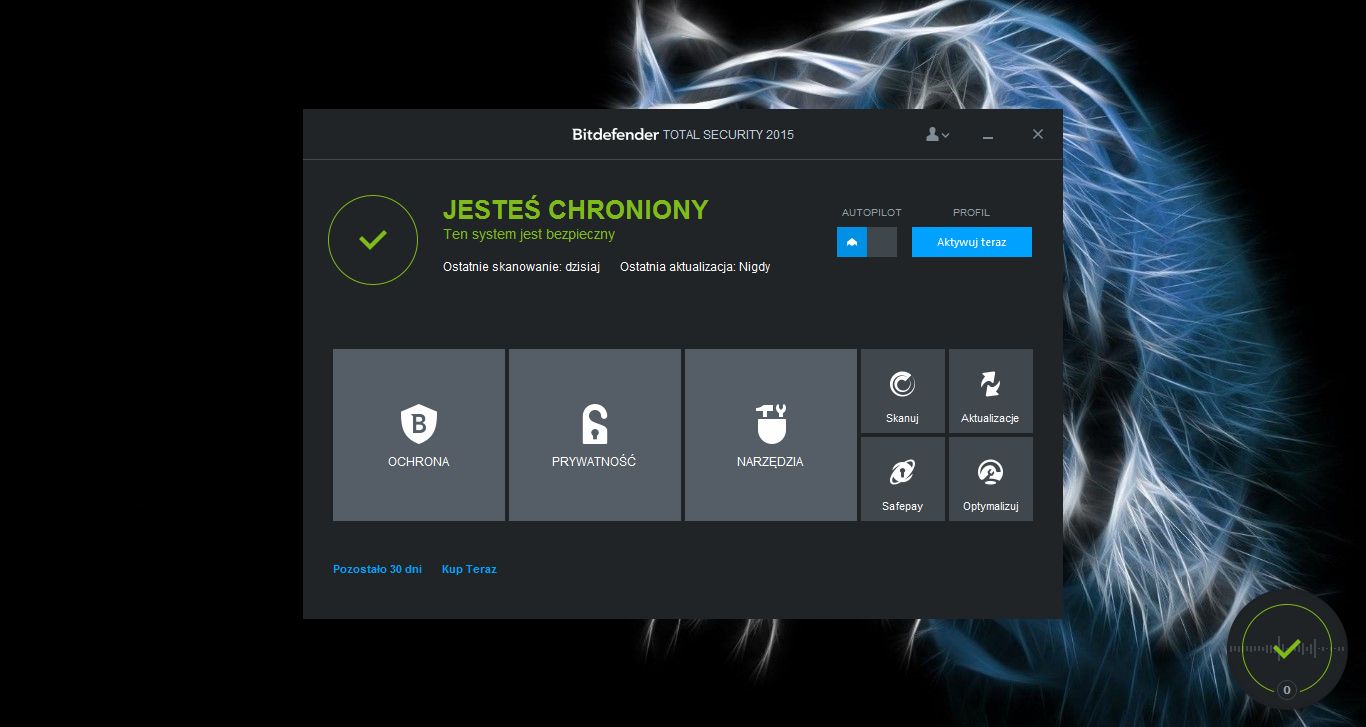Click the JESTEŚ CHRONIONY heading
Image resolution: width=1366 pixels, height=727 pixels.
(576, 210)
